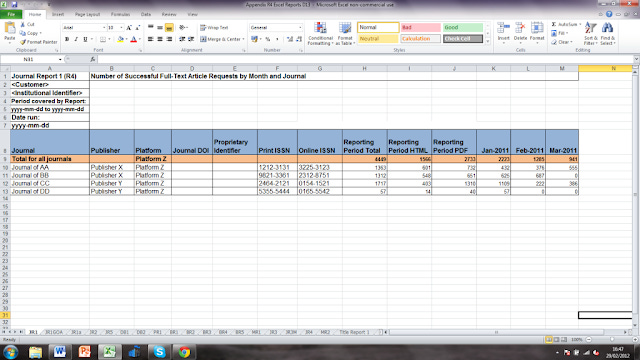This screenshot has width=640, height=360.
Task: Switch to the Page Layout ribbon tab
Action: point(87,14)
